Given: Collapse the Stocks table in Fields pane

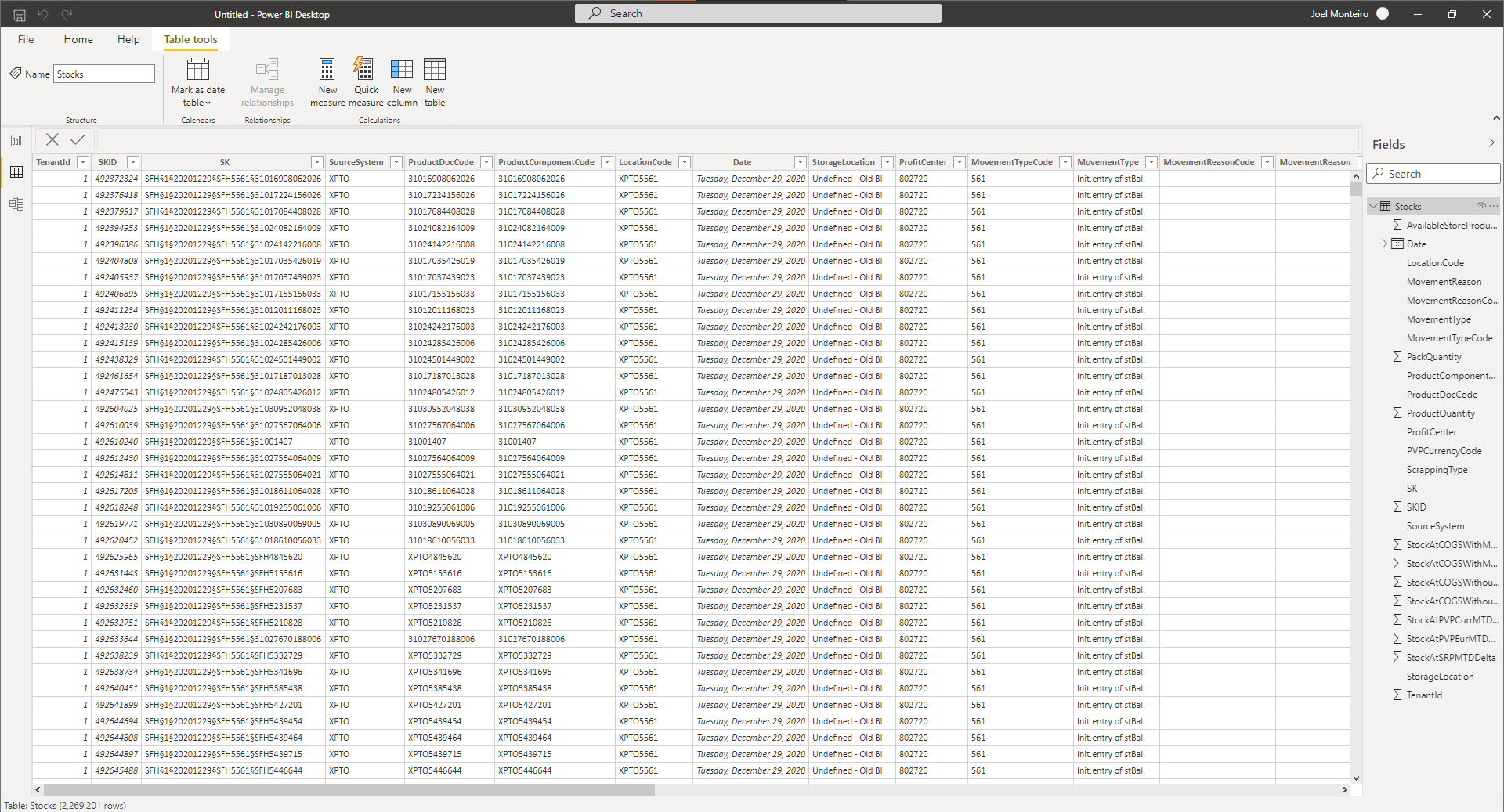Looking at the screenshot, I should point(1374,206).
